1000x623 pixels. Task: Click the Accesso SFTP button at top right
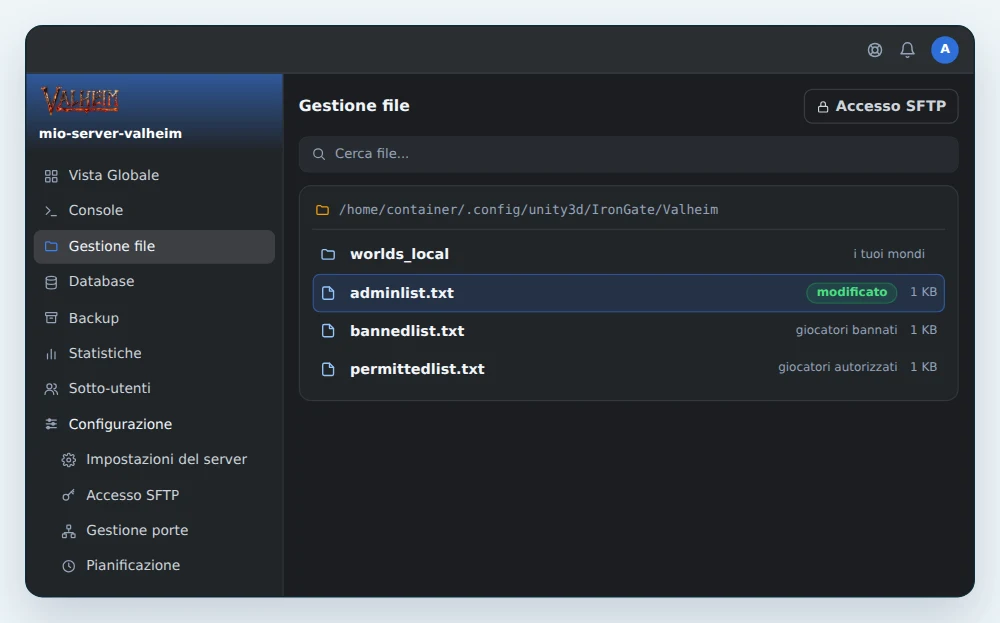(881, 106)
